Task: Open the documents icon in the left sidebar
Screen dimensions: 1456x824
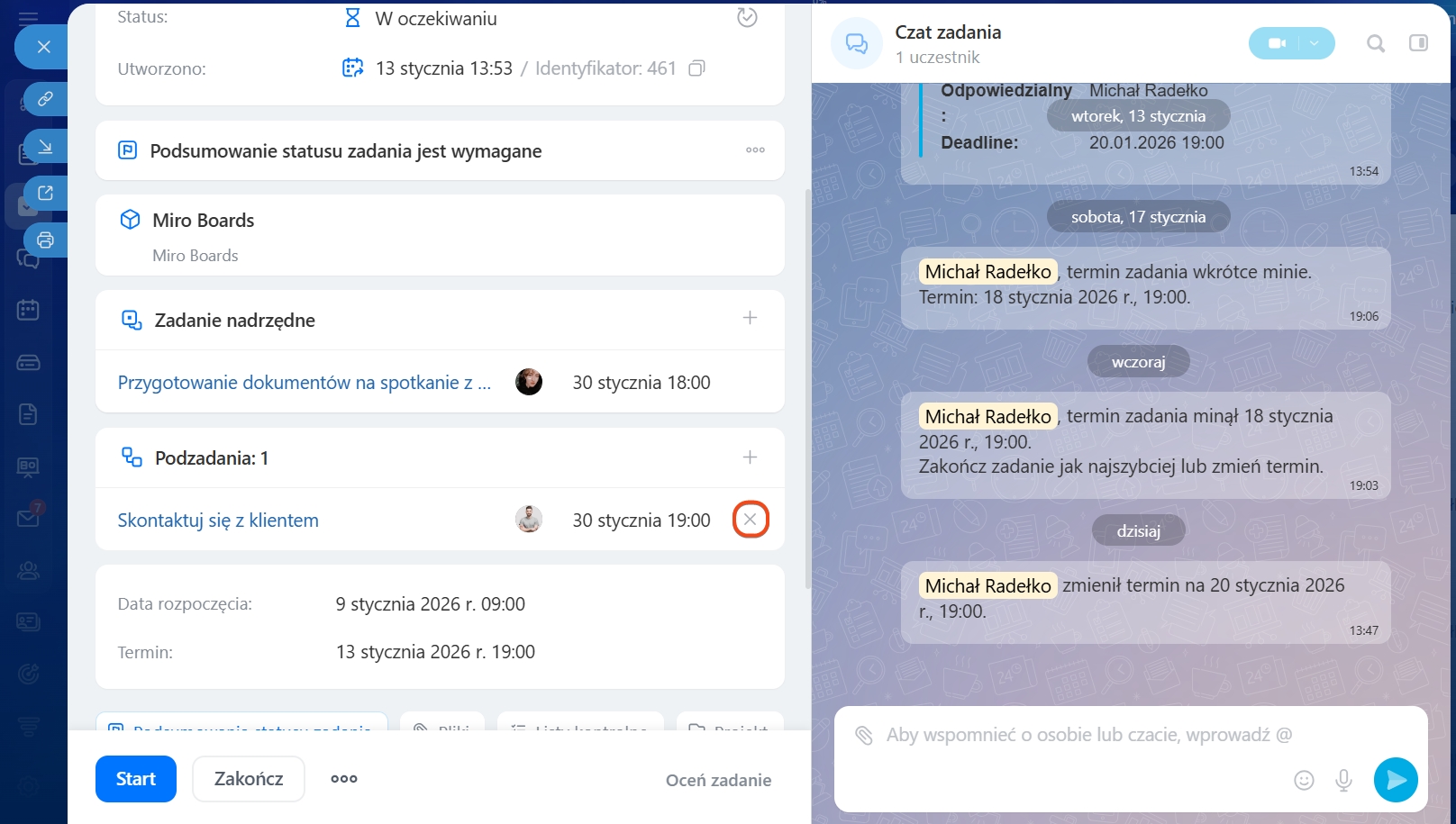Action: coord(28,414)
